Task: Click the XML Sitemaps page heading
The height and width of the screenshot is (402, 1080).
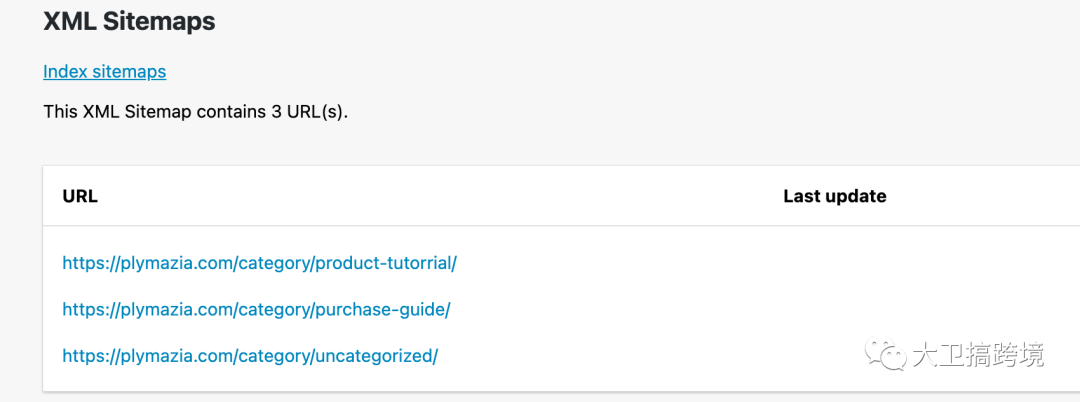Action: (129, 21)
